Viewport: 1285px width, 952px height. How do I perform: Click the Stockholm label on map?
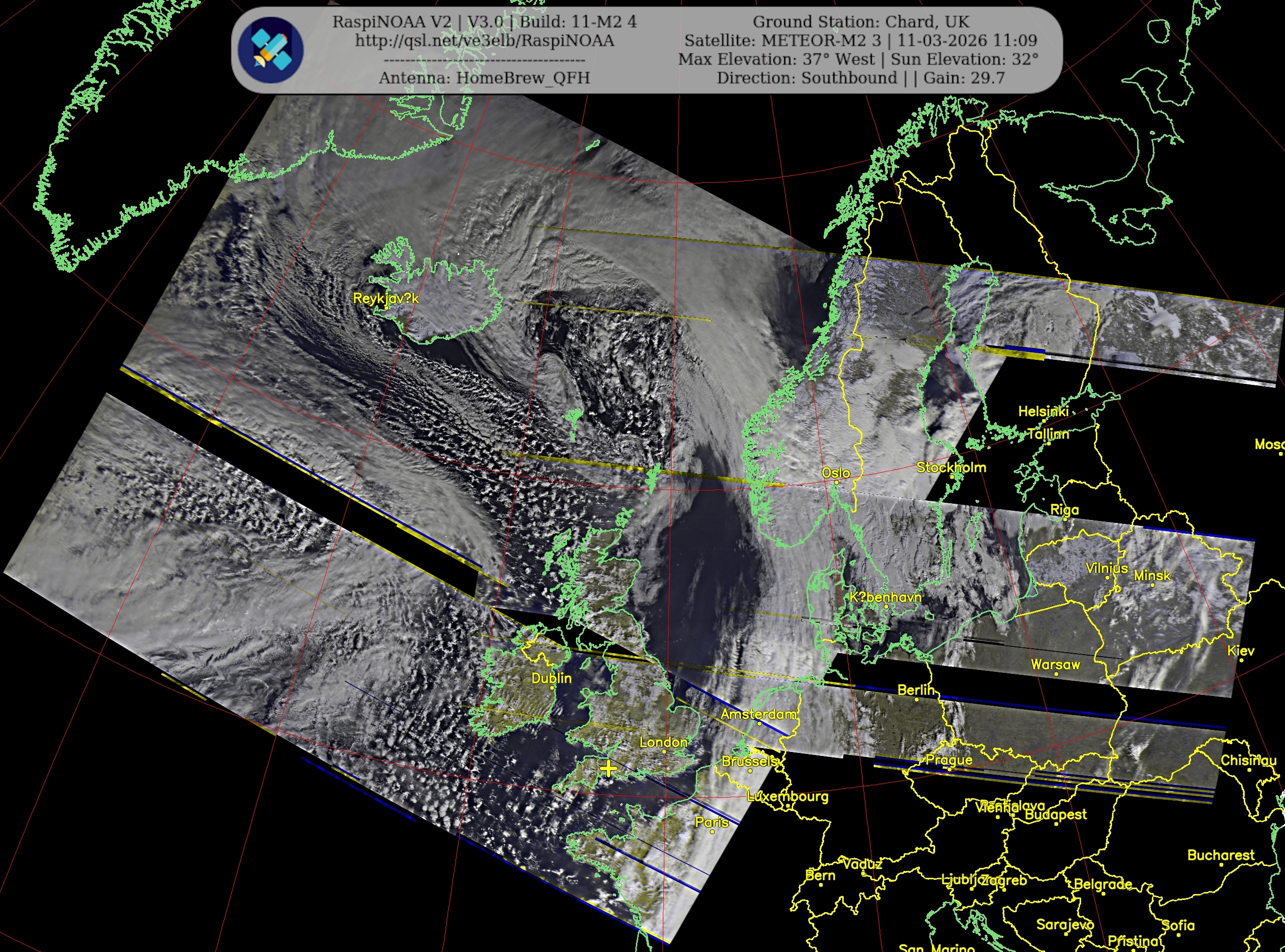(951, 467)
